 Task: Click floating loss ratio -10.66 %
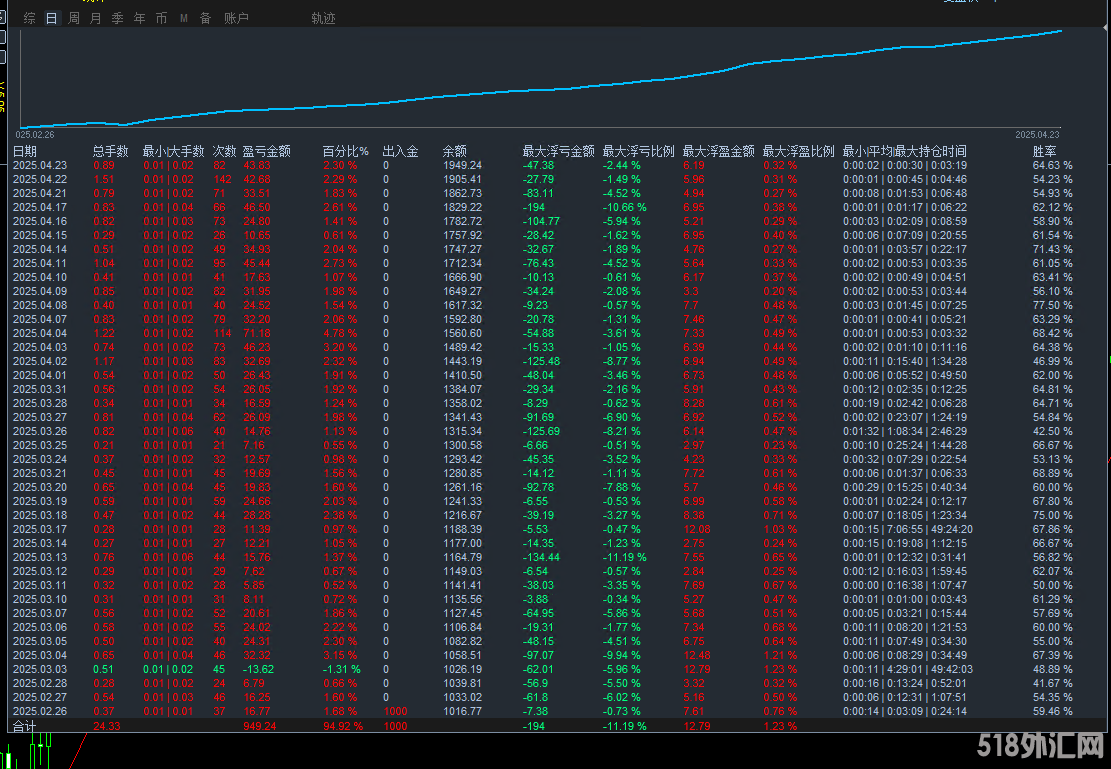click(625, 207)
